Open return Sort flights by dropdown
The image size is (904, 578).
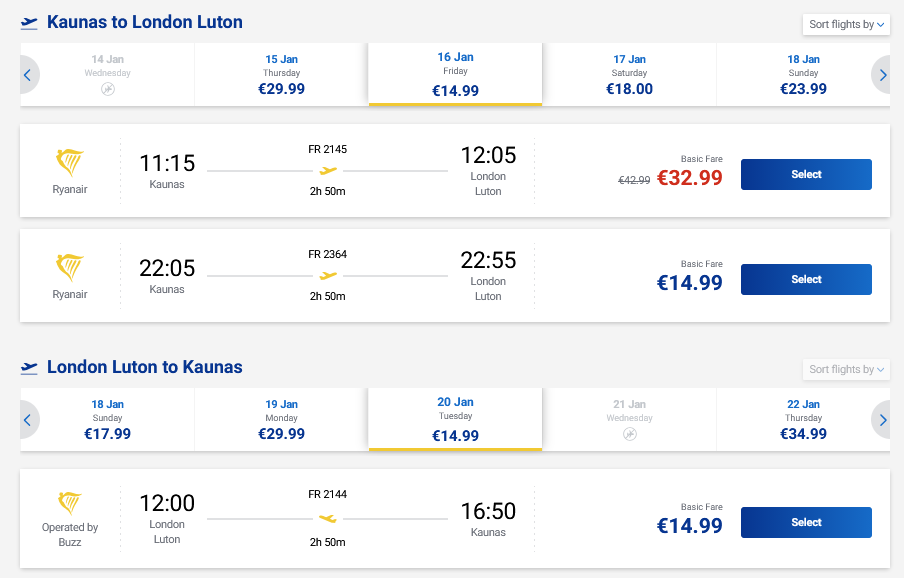point(846,370)
